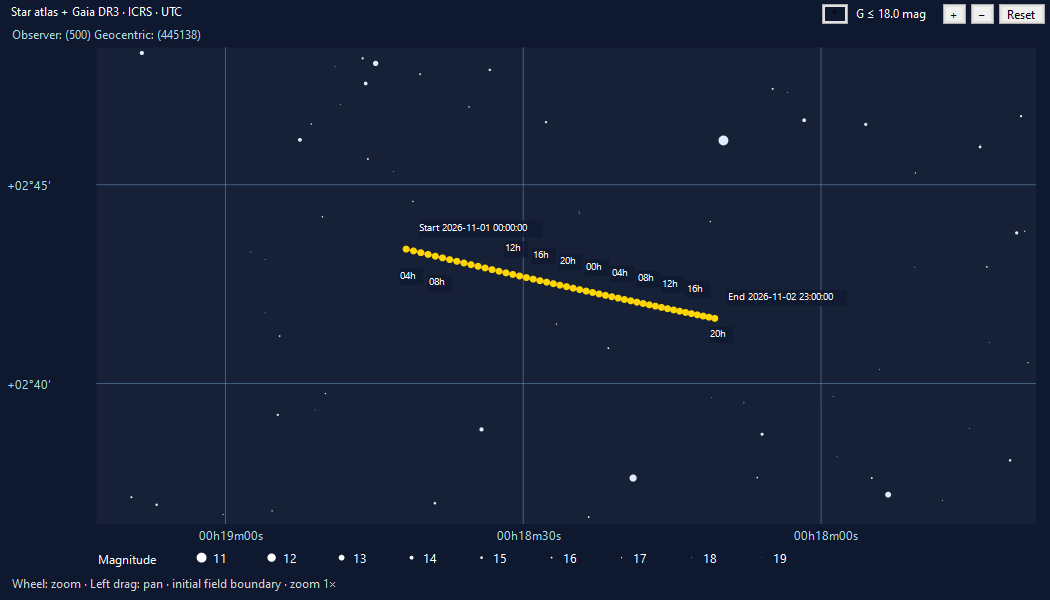Reset the star atlas view
This screenshot has height=600, width=1050.
pyautogui.click(x=1021, y=14)
